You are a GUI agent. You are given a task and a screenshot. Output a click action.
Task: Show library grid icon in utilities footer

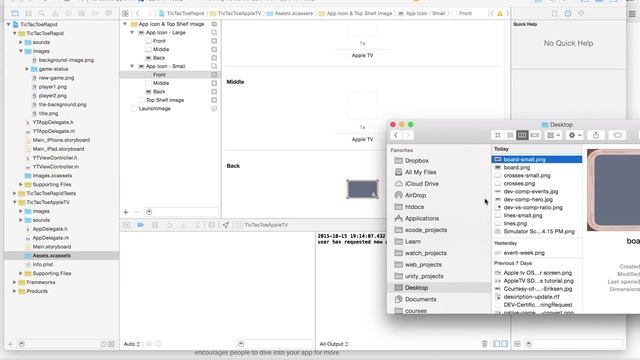(517, 344)
